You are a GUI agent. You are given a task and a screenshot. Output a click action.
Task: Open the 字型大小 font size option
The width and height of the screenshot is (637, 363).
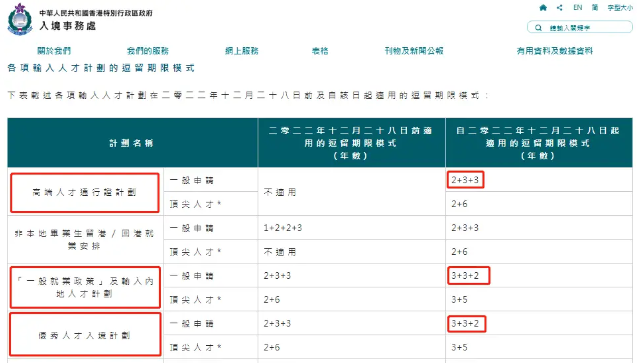(620, 8)
